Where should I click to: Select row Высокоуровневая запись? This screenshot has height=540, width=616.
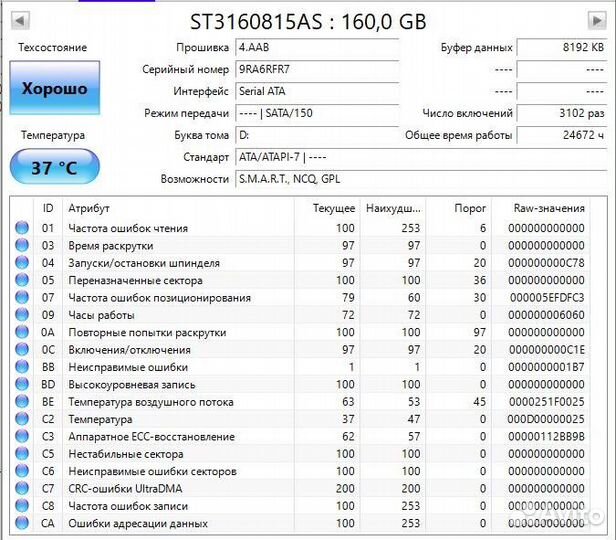[x=301, y=384]
